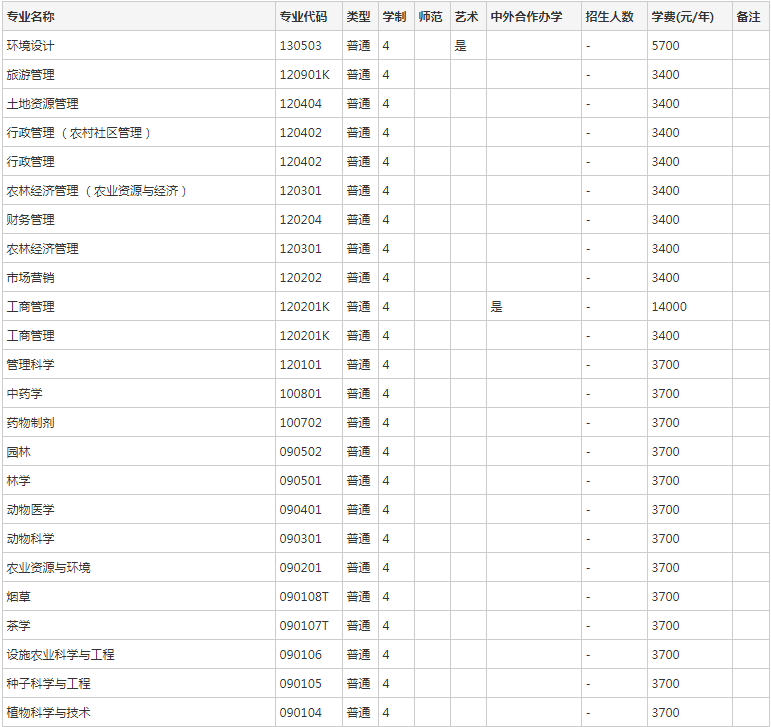Viewport: 771px width, 727px height.
Task: Click the 环境设计 major name
Action: click(x=31, y=46)
